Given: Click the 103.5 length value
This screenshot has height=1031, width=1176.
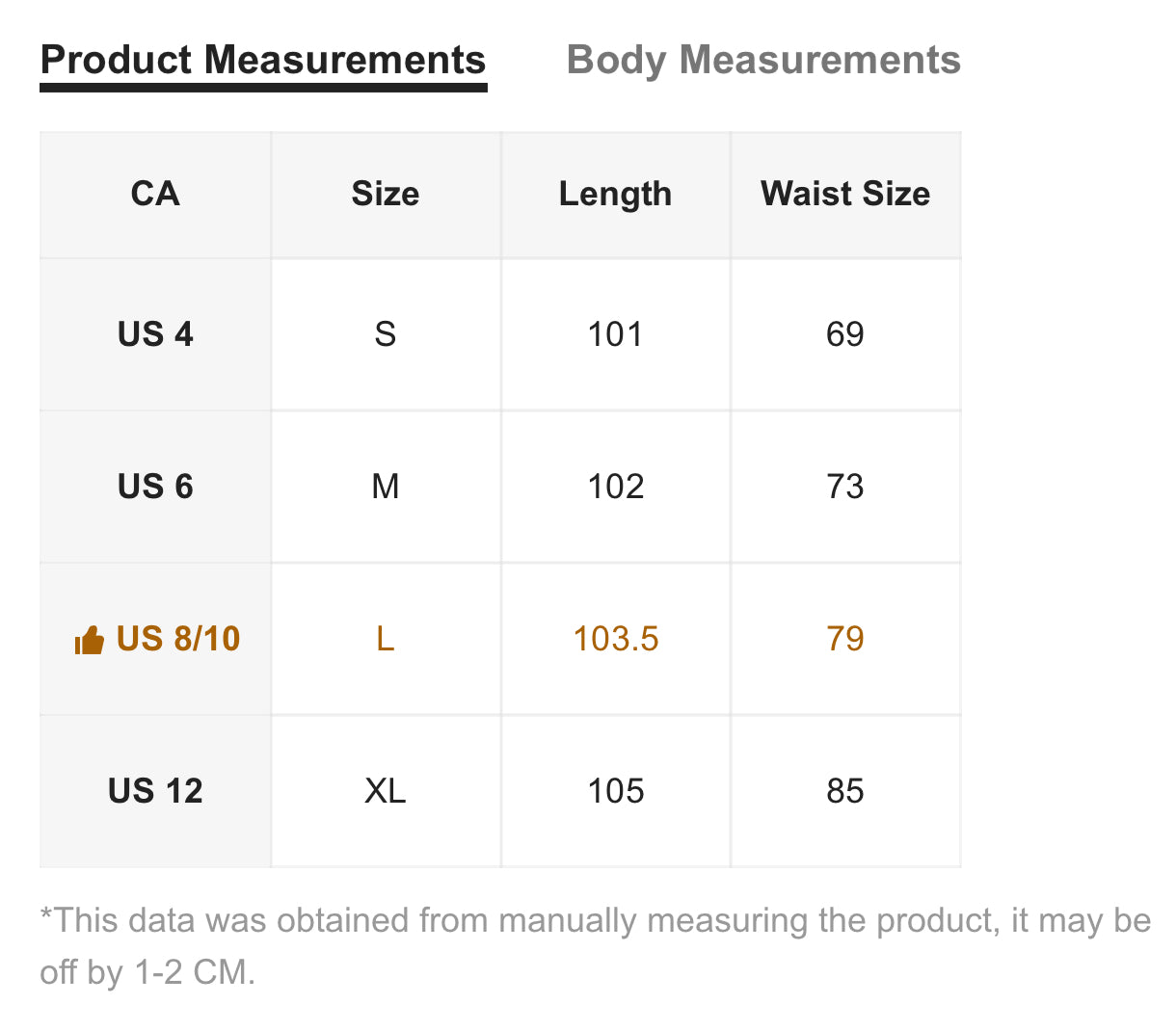Looking at the screenshot, I should click(x=616, y=639).
